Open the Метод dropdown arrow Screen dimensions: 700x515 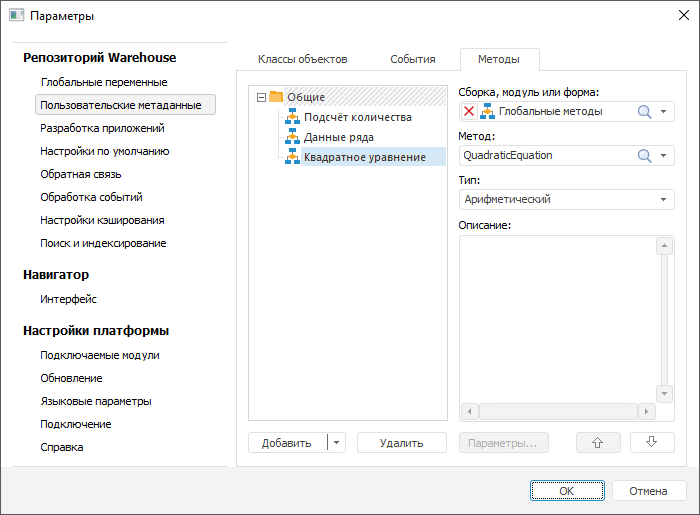(665, 155)
